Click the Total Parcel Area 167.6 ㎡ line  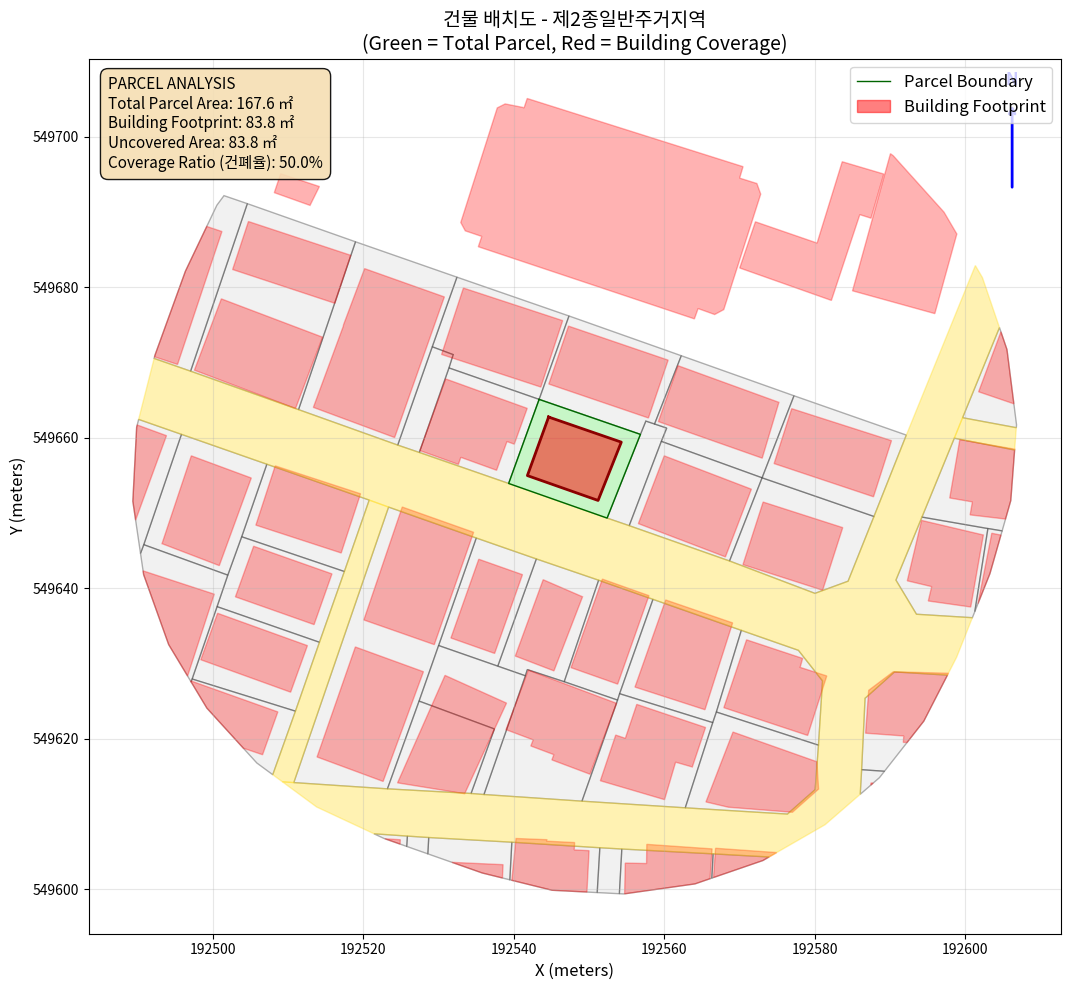(x=199, y=102)
